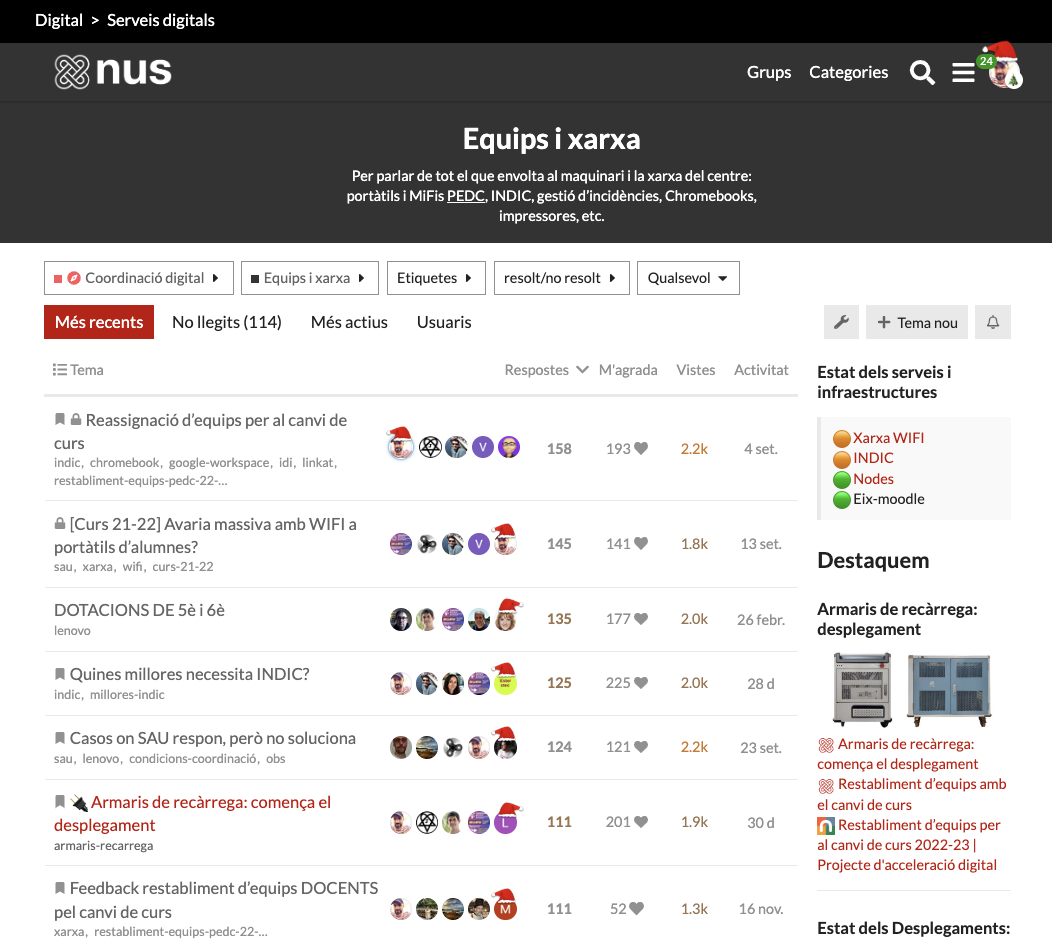Switch to the No llegits (114) tab
This screenshot has width=1052, height=952.
226,322
